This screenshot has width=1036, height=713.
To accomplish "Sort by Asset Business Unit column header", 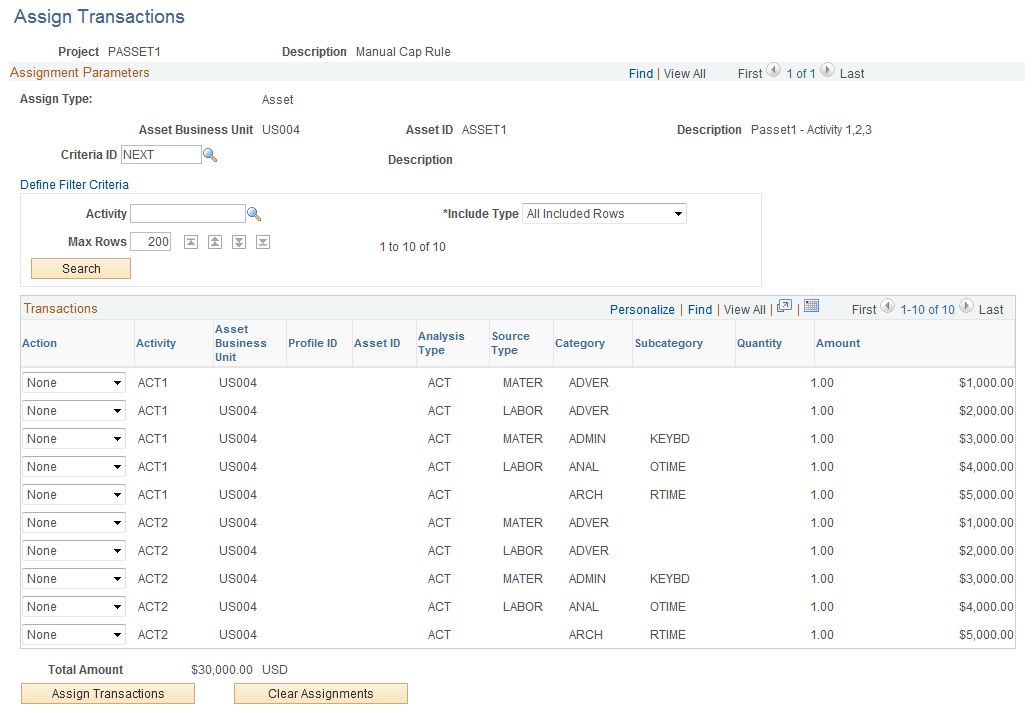I will pyautogui.click(x=240, y=344).
